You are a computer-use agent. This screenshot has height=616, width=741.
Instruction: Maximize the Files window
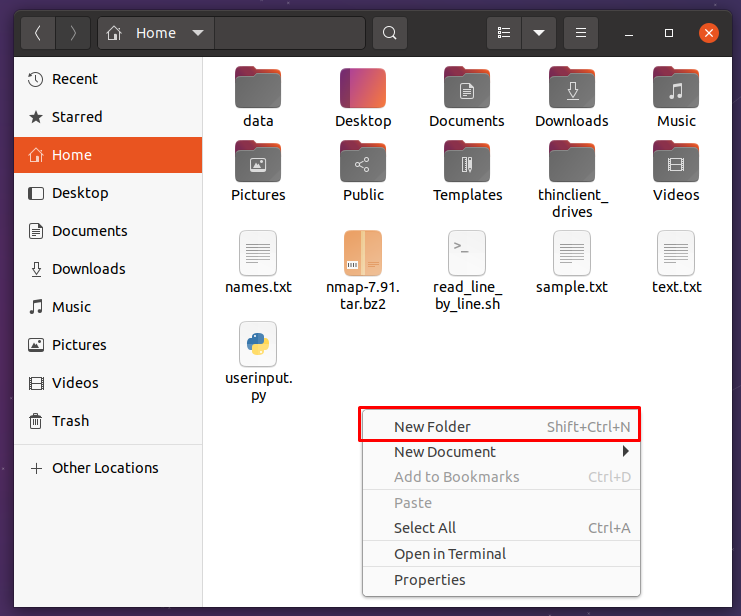[x=669, y=33]
